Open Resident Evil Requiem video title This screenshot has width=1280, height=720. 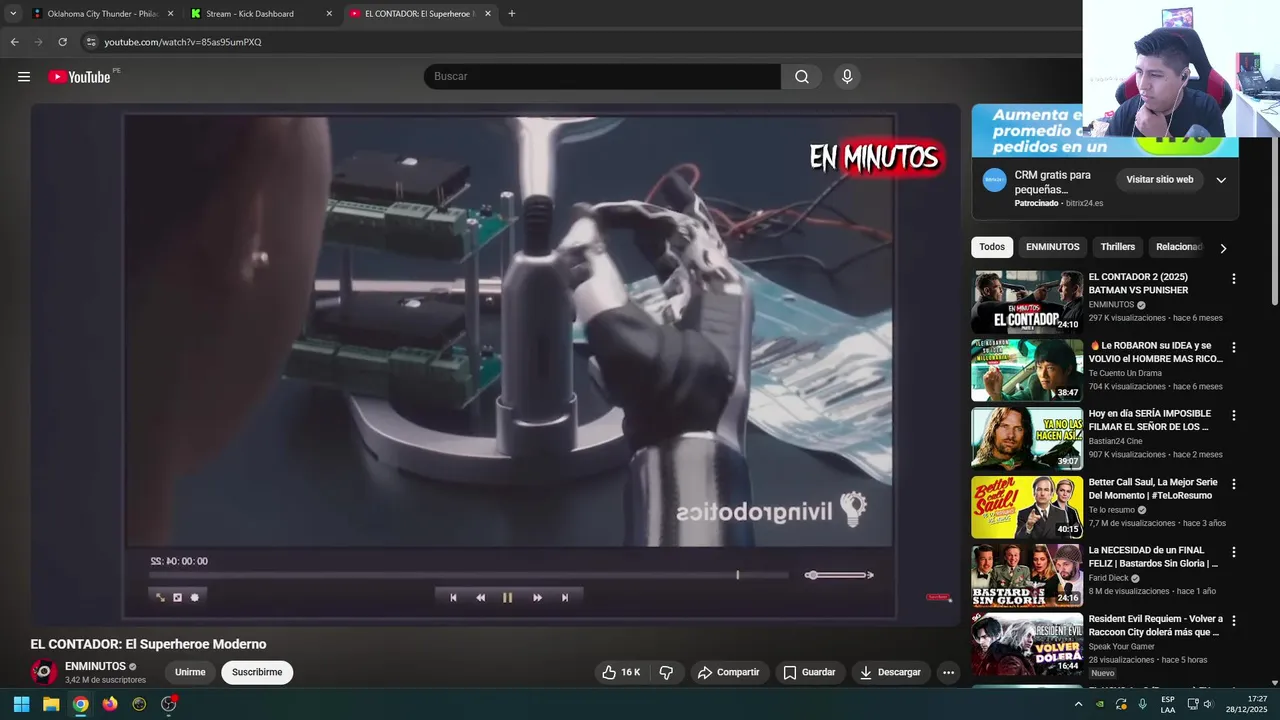(x=1156, y=626)
